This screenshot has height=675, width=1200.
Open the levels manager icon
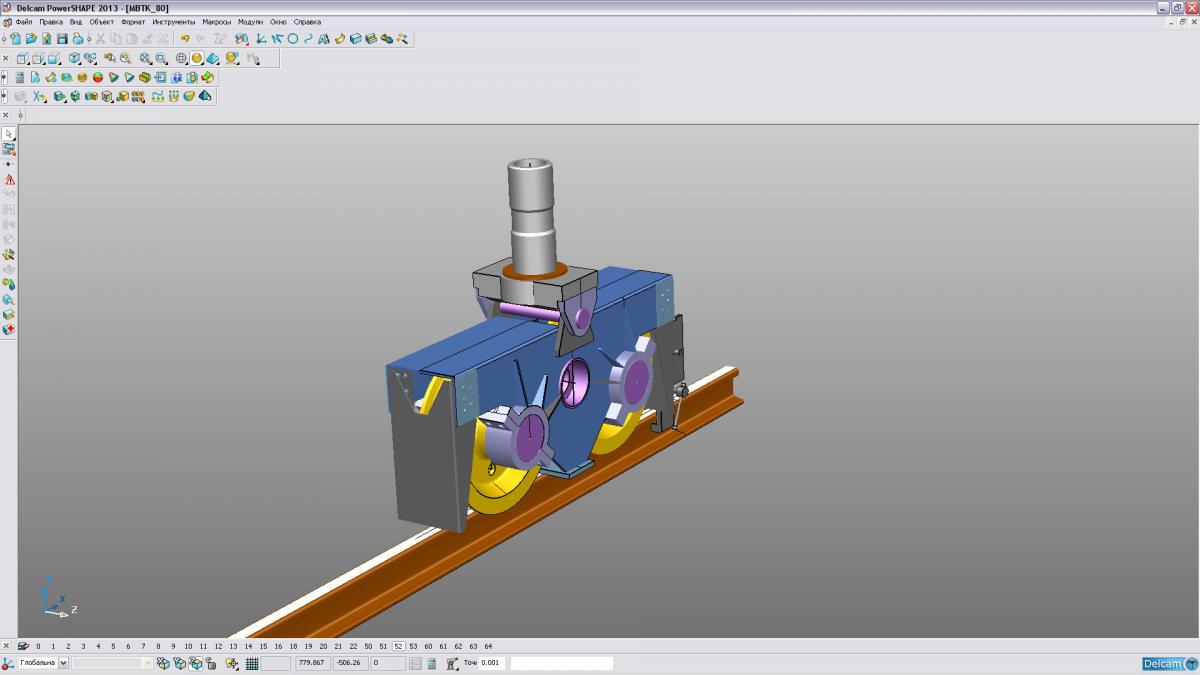click(23, 646)
